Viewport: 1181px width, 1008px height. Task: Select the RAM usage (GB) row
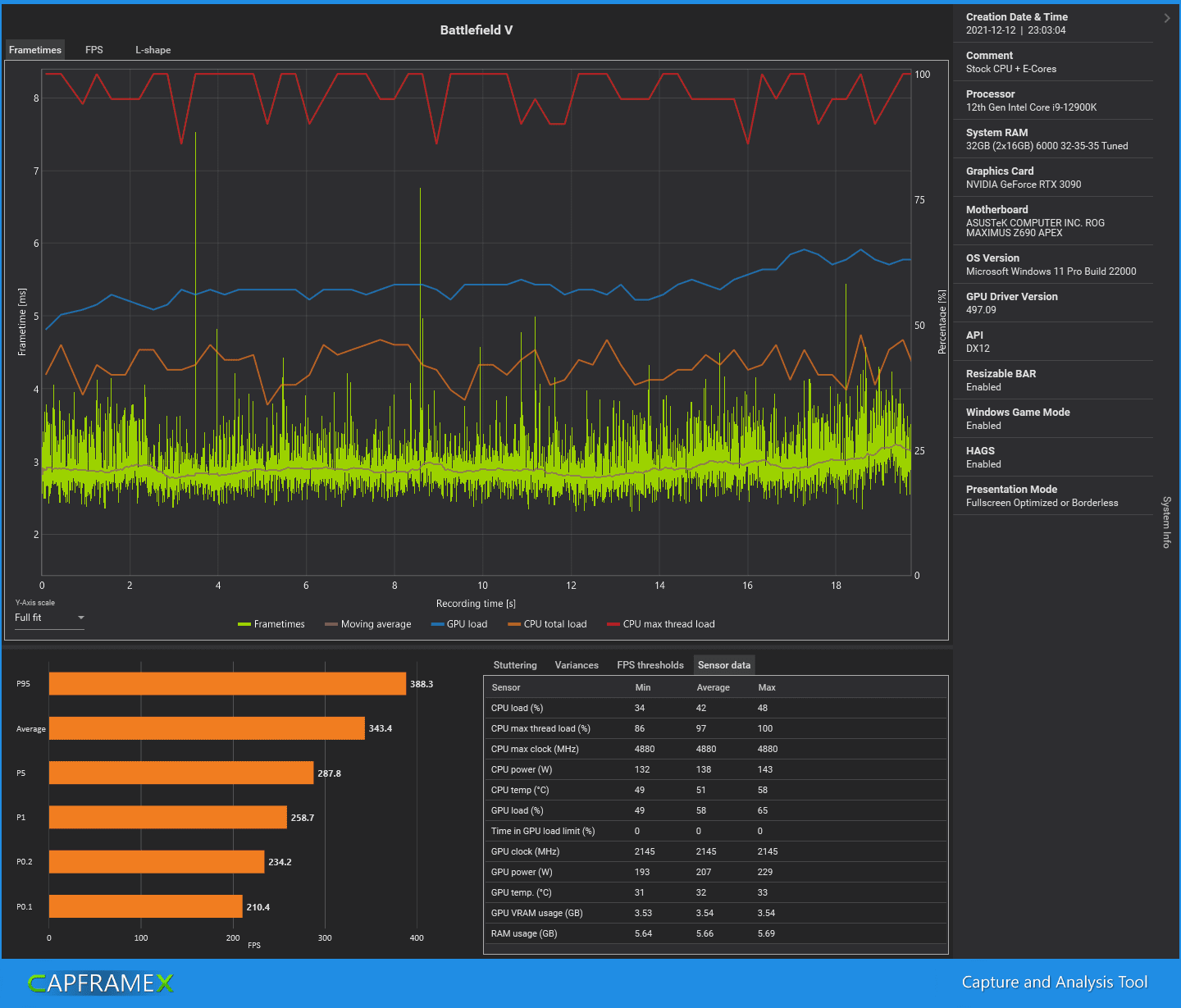coord(716,933)
